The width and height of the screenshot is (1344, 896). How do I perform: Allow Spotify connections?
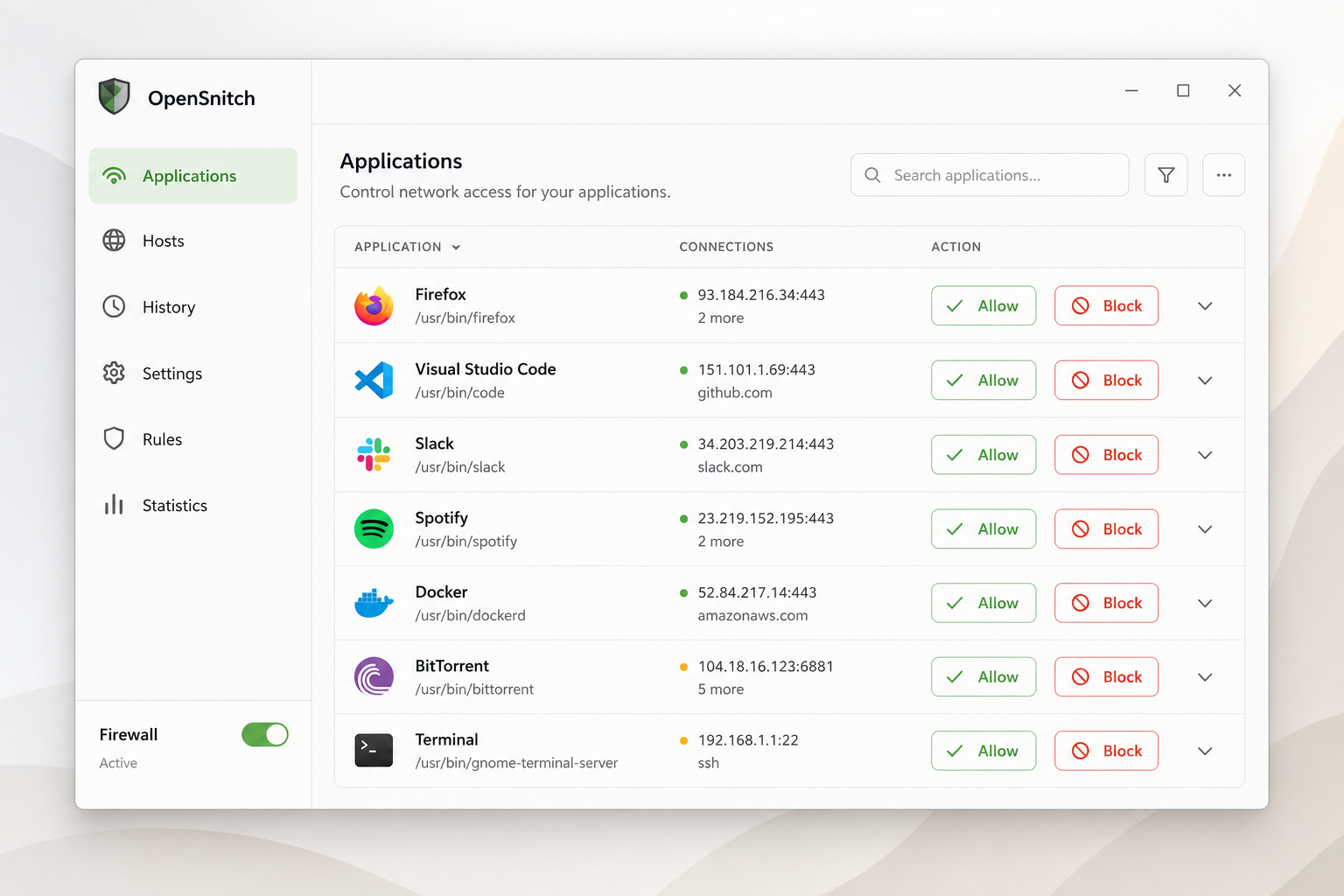pyautogui.click(x=983, y=528)
